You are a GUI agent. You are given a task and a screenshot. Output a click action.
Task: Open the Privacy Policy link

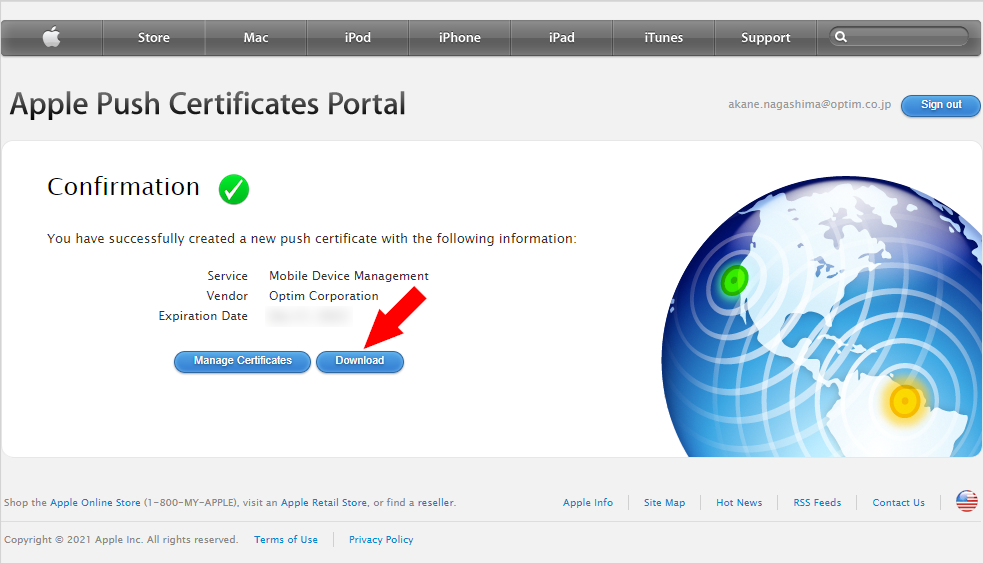click(x=381, y=540)
